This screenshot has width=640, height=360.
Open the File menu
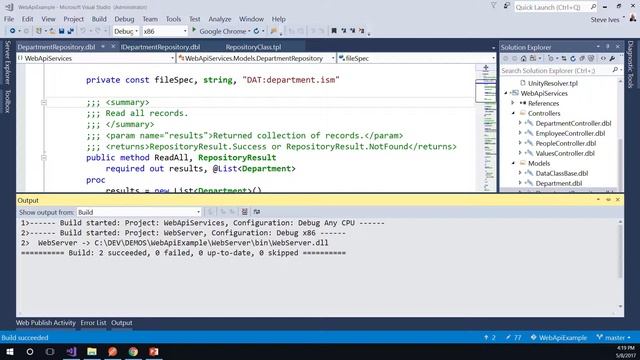coord(9,19)
